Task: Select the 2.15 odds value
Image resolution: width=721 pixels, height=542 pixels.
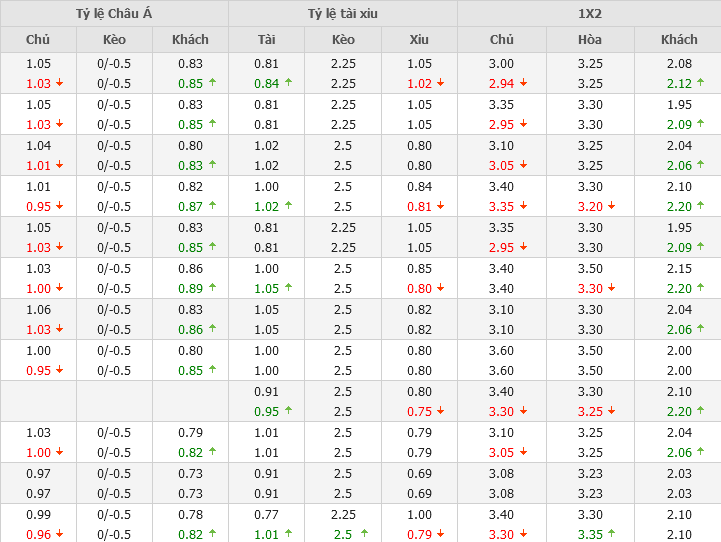Action: [679, 268]
